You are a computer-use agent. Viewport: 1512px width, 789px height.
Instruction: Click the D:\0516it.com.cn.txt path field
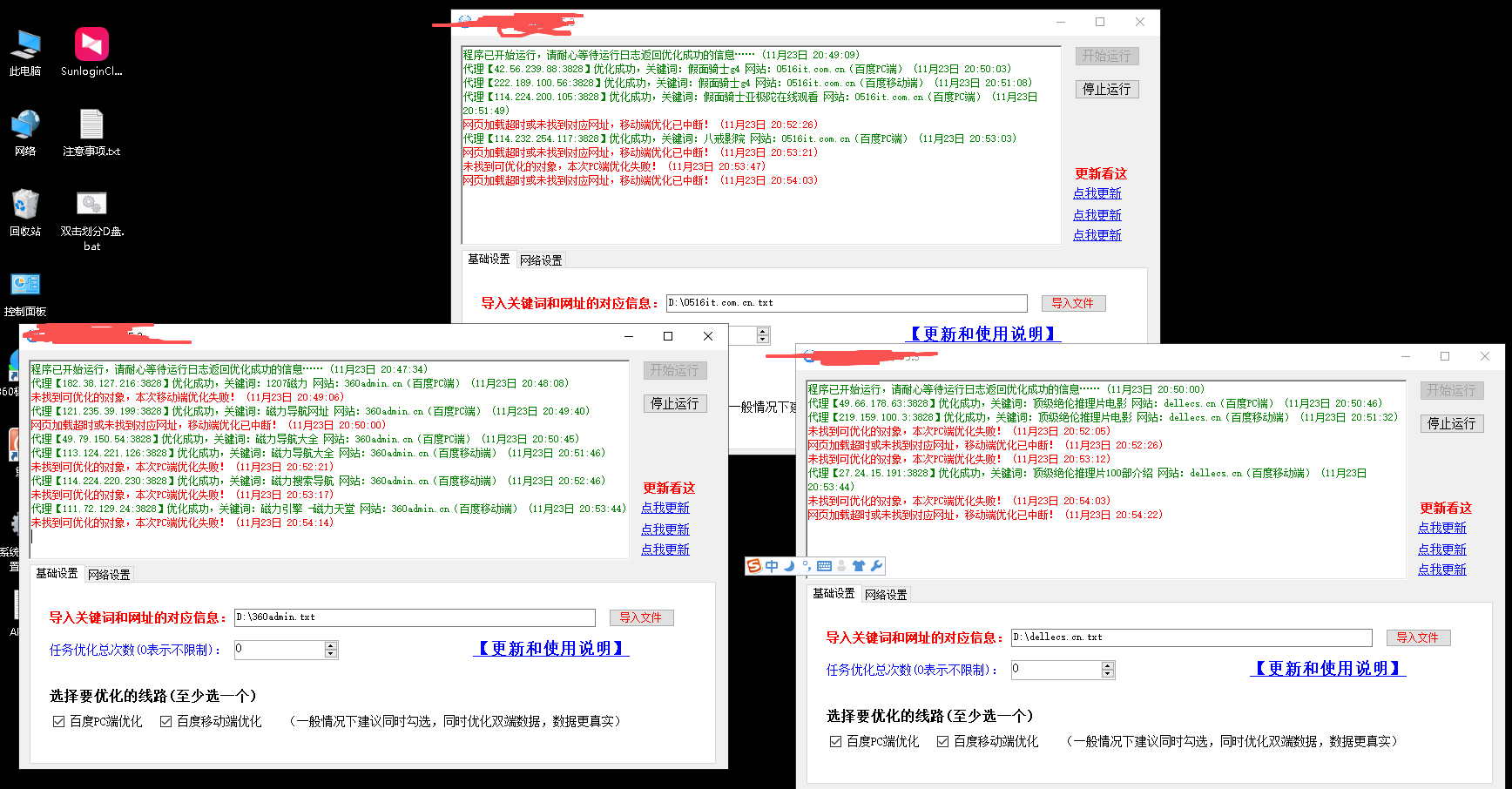(846, 303)
